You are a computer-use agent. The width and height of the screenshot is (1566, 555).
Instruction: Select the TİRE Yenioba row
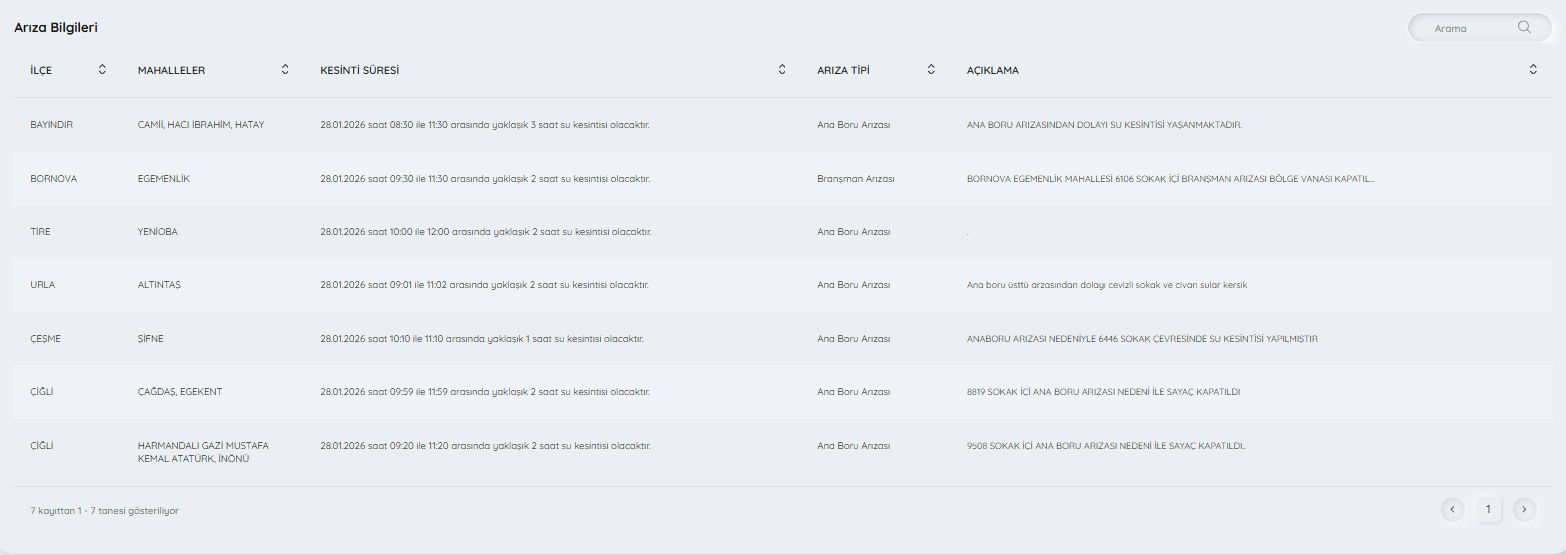pos(41,232)
